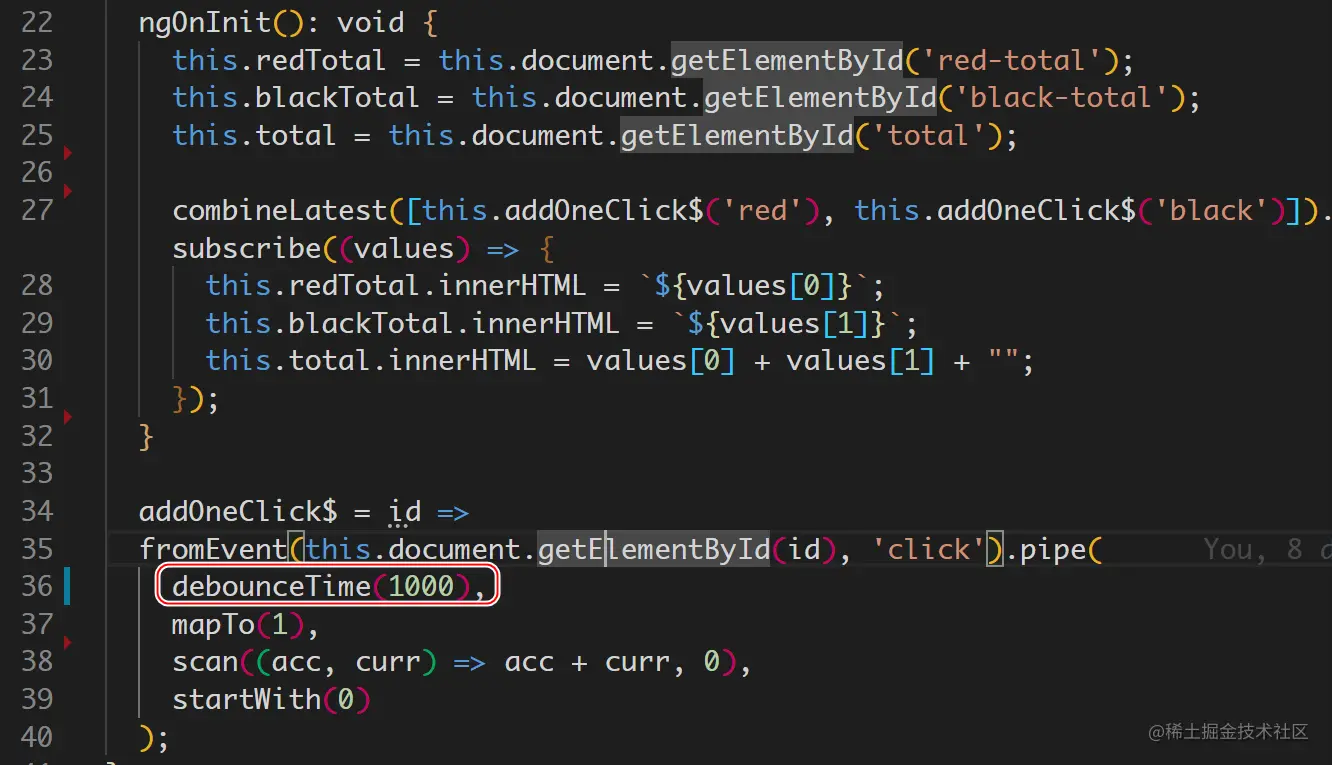Viewport: 1332px width, 765px height.
Task: Click the fromEvent call on line 35
Action: (213, 549)
